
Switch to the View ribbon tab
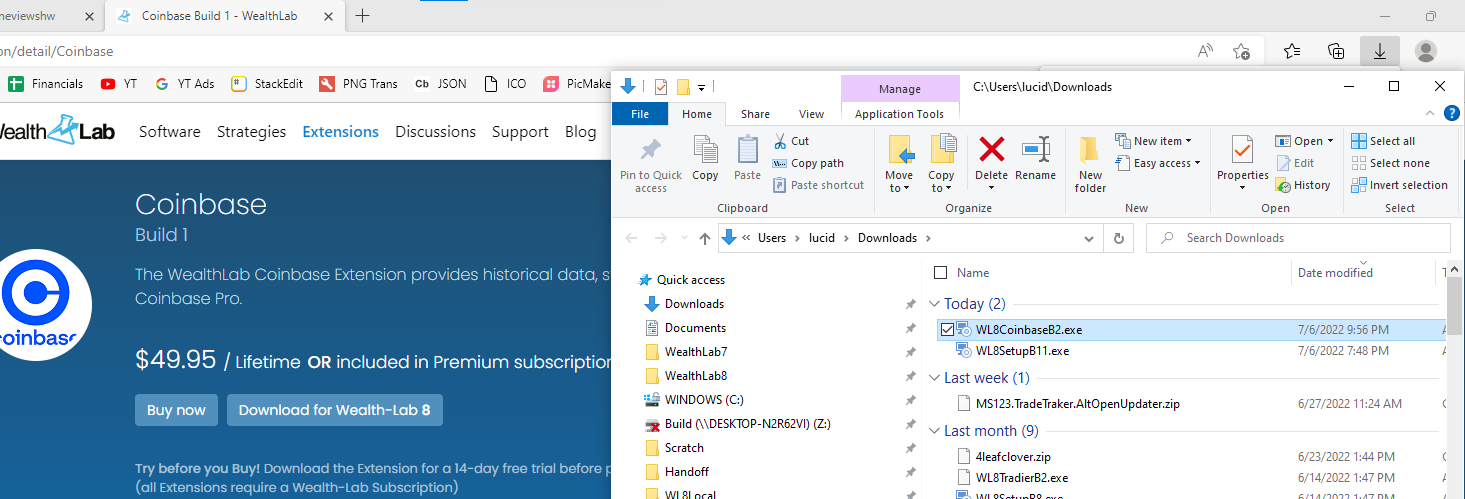[x=811, y=114]
